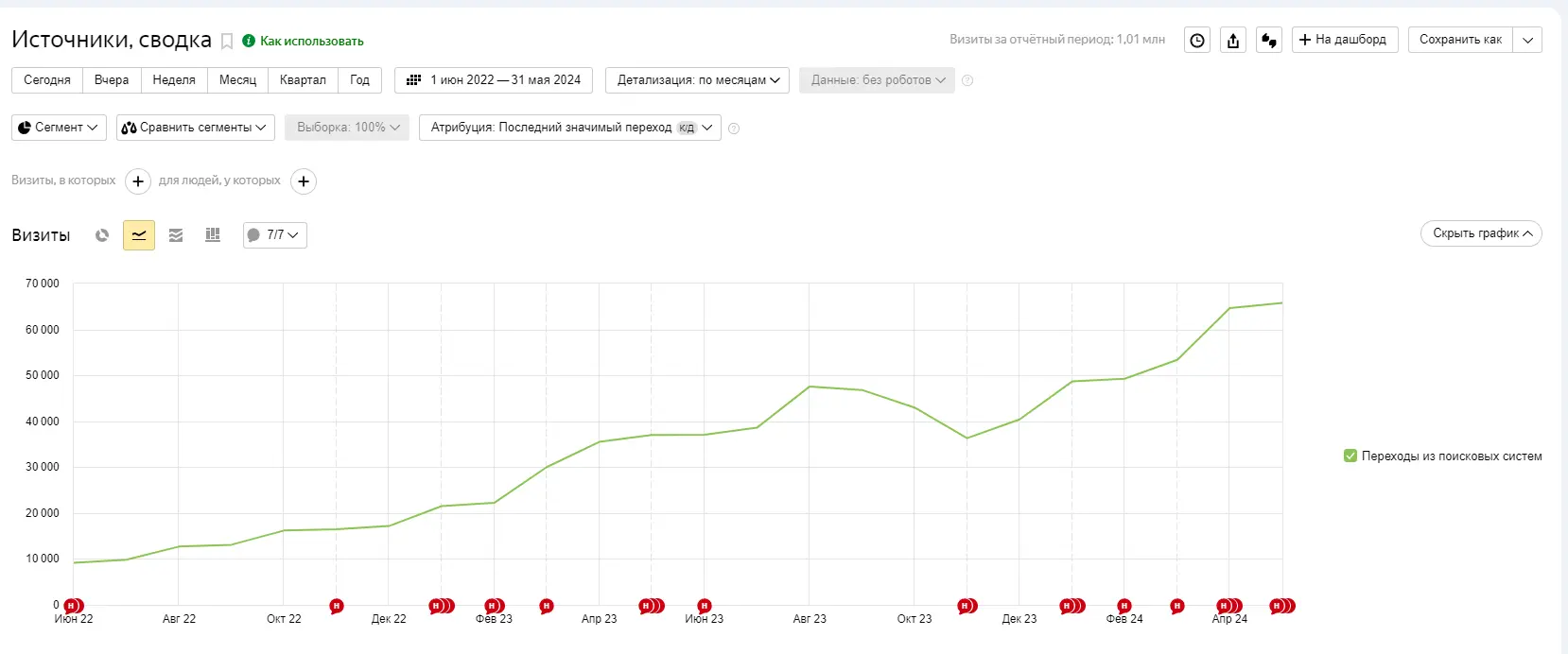Screen dimensions: 1568x654
Task: Select the 'Квартал' period tab
Action: click(303, 80)
